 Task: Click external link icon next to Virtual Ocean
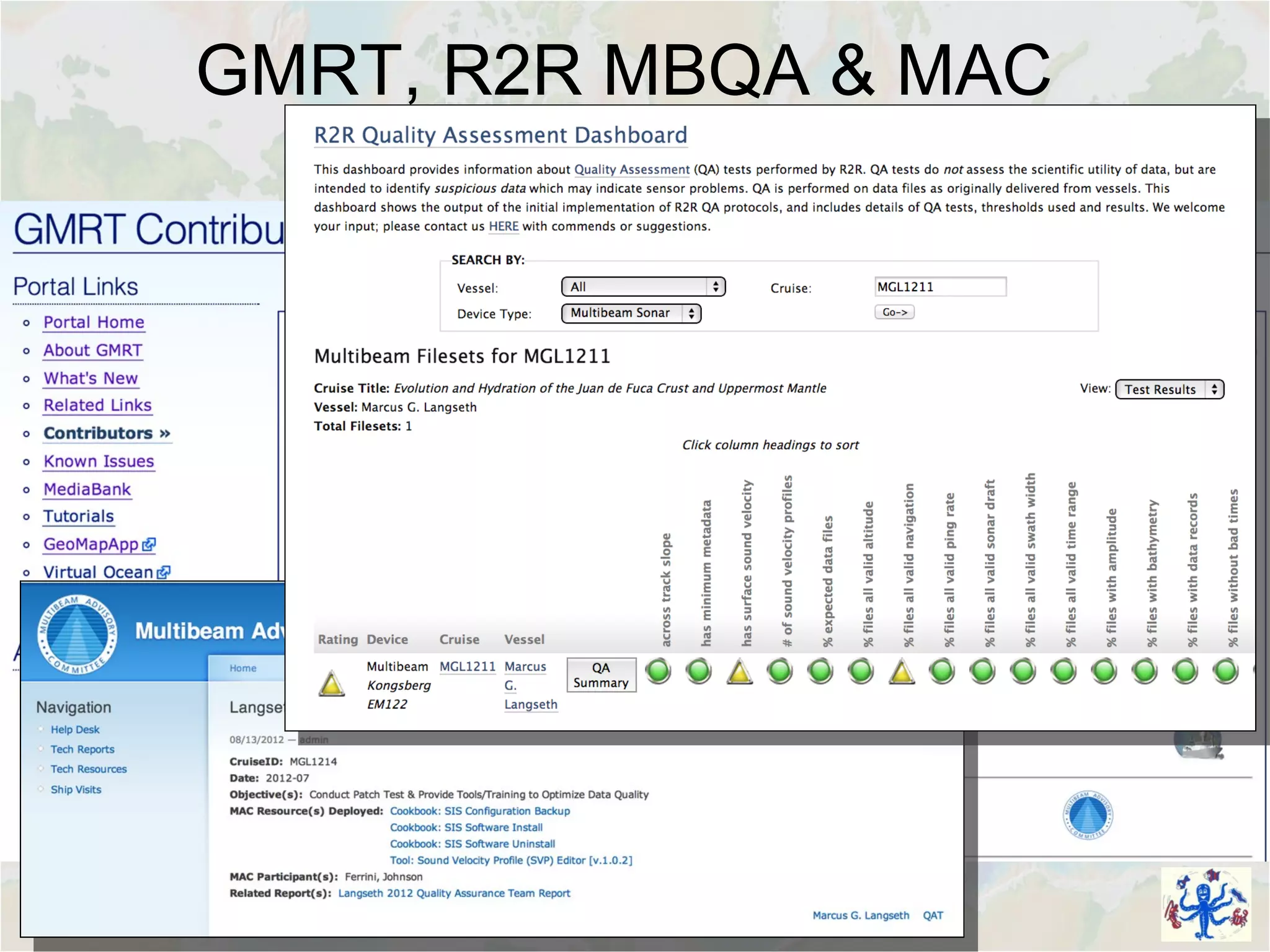(163, 572)
